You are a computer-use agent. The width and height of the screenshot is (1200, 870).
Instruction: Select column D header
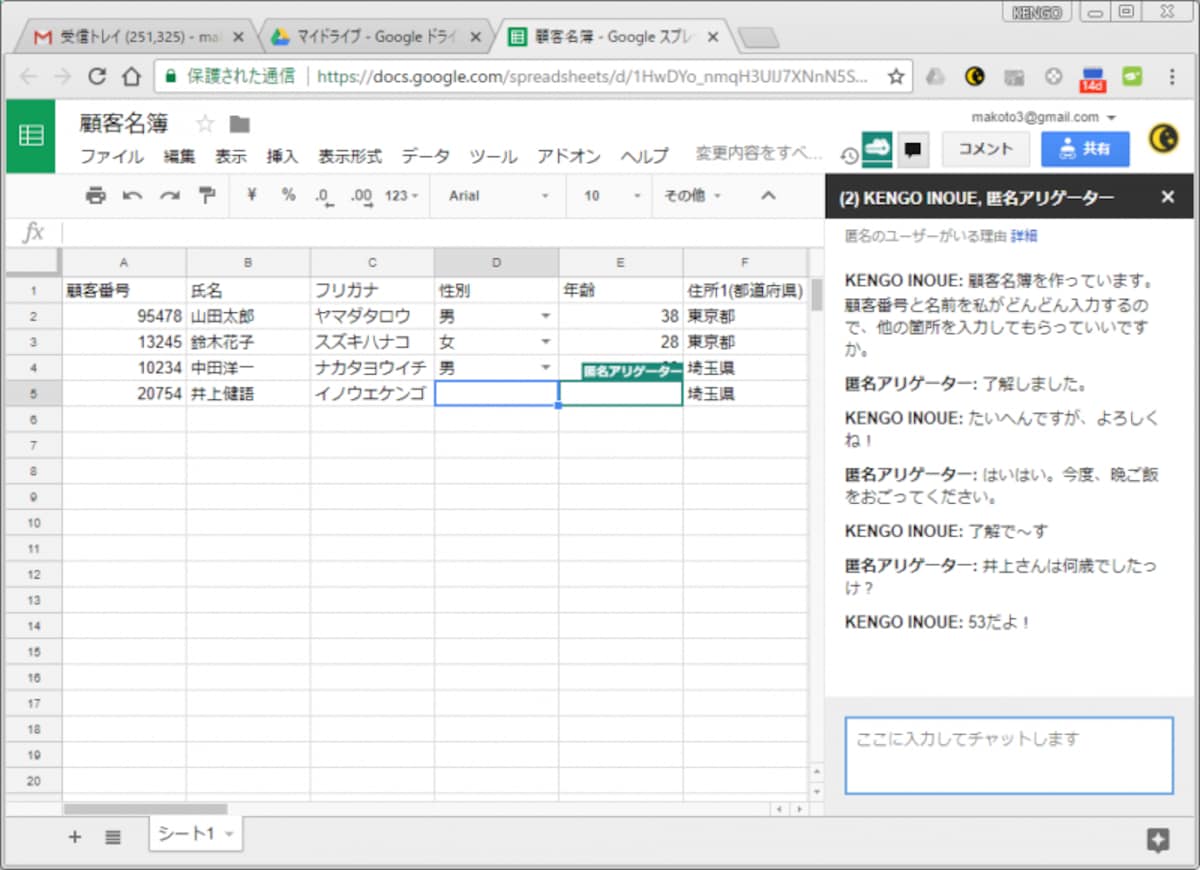(496, 263)
